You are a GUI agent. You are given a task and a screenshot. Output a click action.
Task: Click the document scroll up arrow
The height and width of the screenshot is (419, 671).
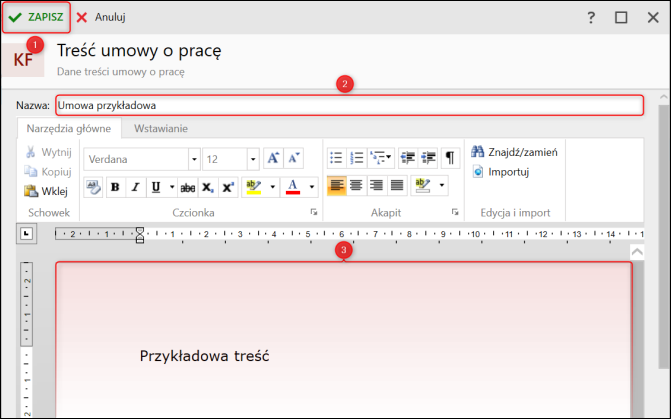pos(637,252)
